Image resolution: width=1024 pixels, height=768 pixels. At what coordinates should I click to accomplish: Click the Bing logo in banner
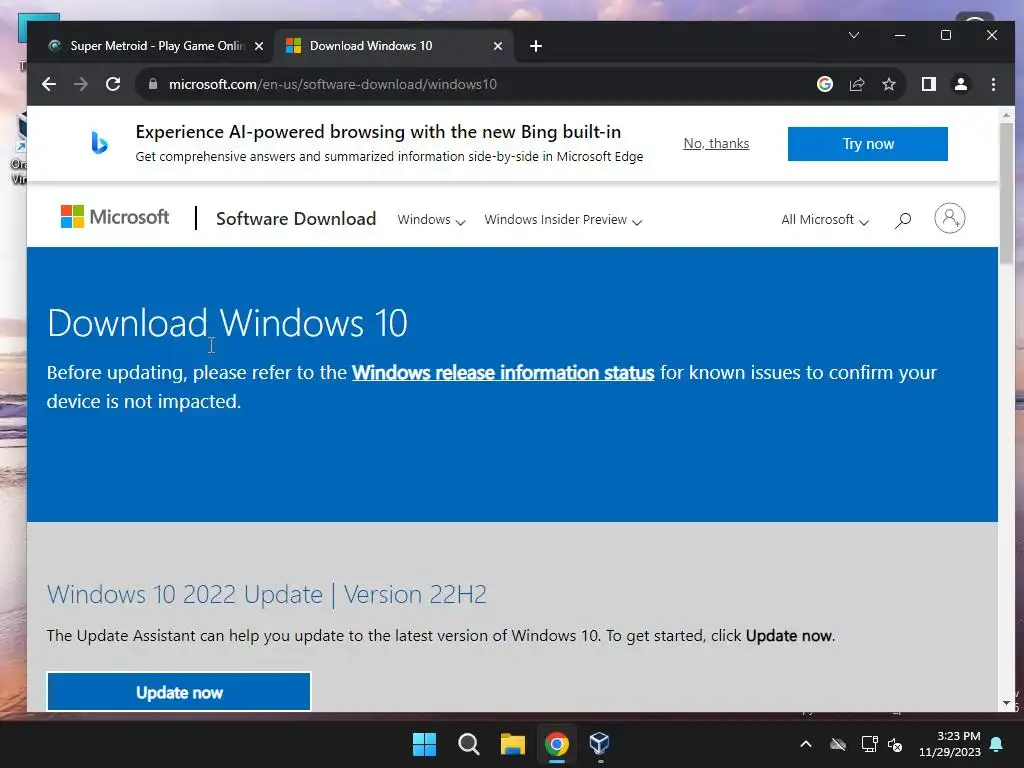99,142
